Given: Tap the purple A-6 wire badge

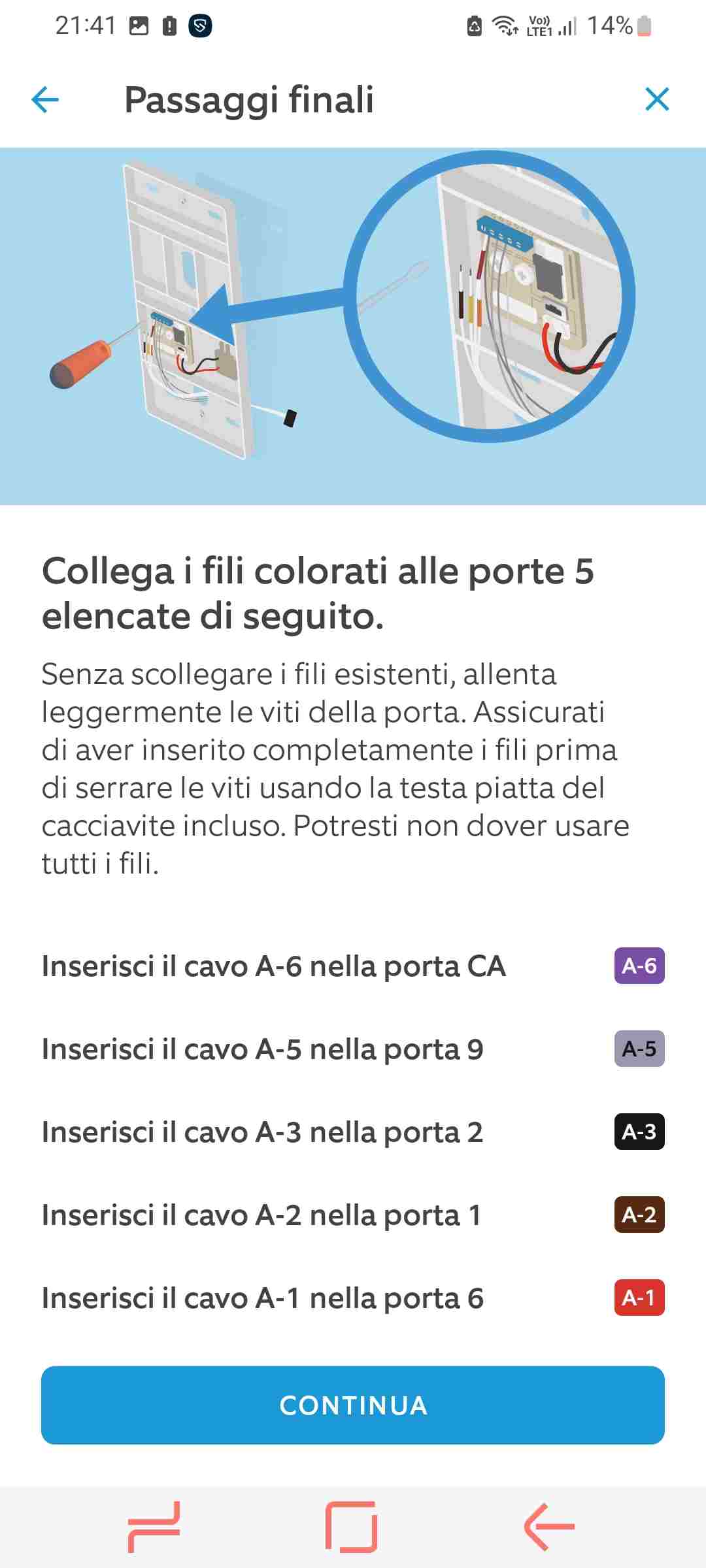Looking at the screenshot, I should pyautogui.click(x=639, y=966).
